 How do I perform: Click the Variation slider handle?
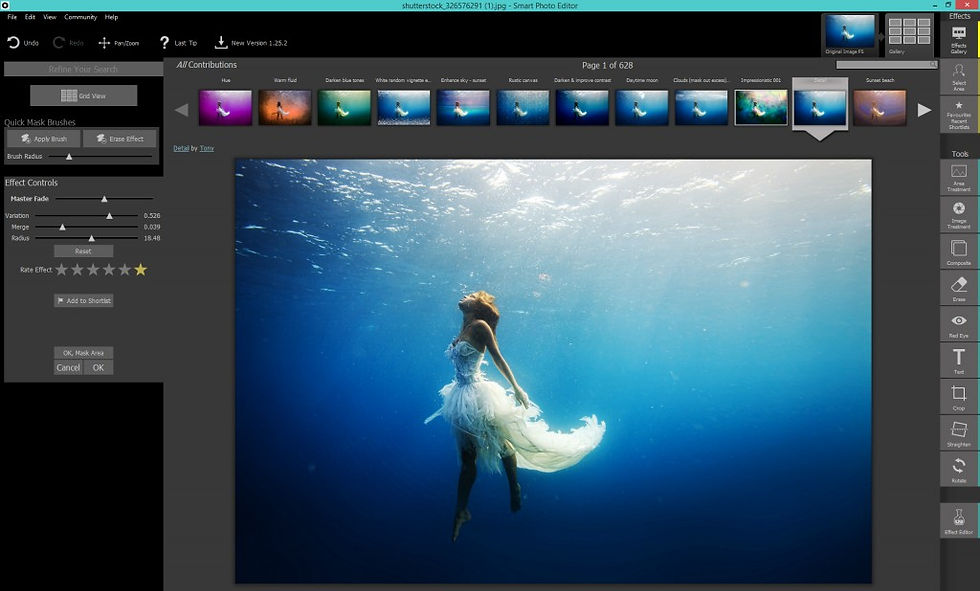click(x=109, y=216)
